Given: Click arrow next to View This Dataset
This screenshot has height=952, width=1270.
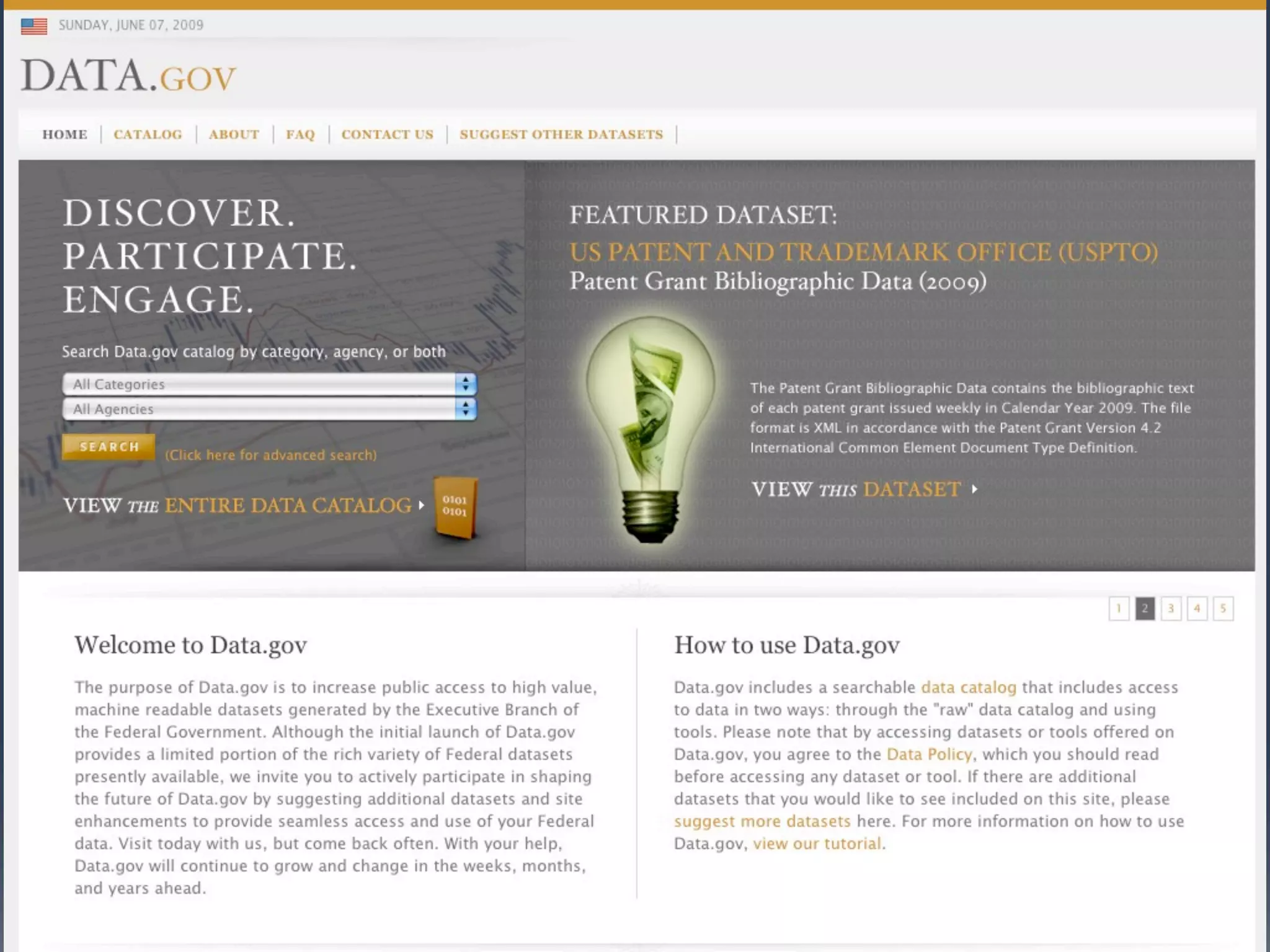Looking at the screenshot, I should 975,489.
